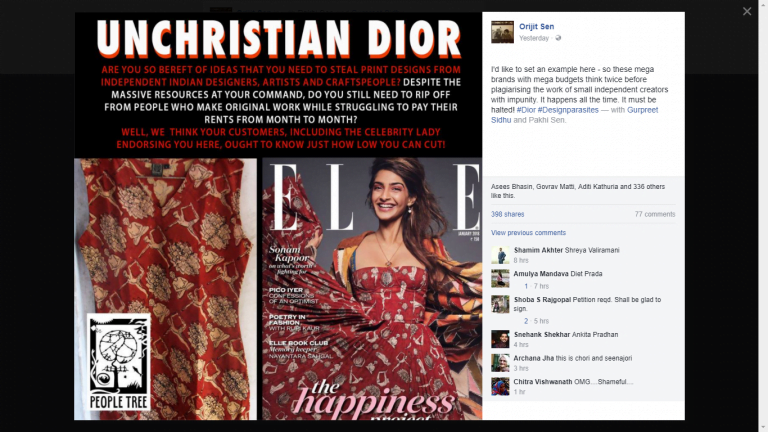Open the #Dior hashtag link
768x432 pixels.
(x=526, y=110)
